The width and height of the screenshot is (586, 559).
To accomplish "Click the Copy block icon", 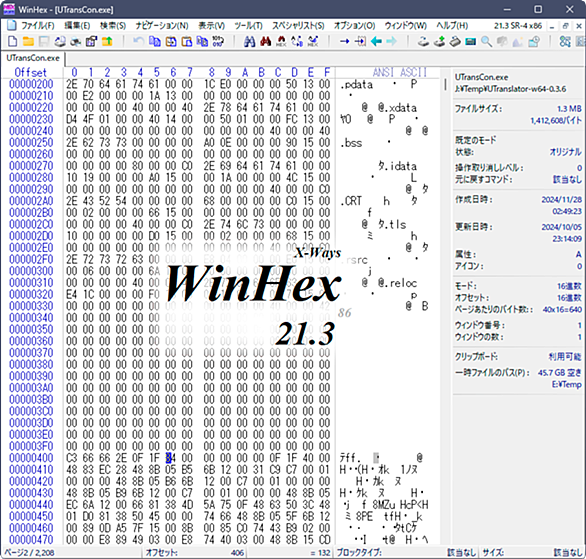I will pos(154,41).
